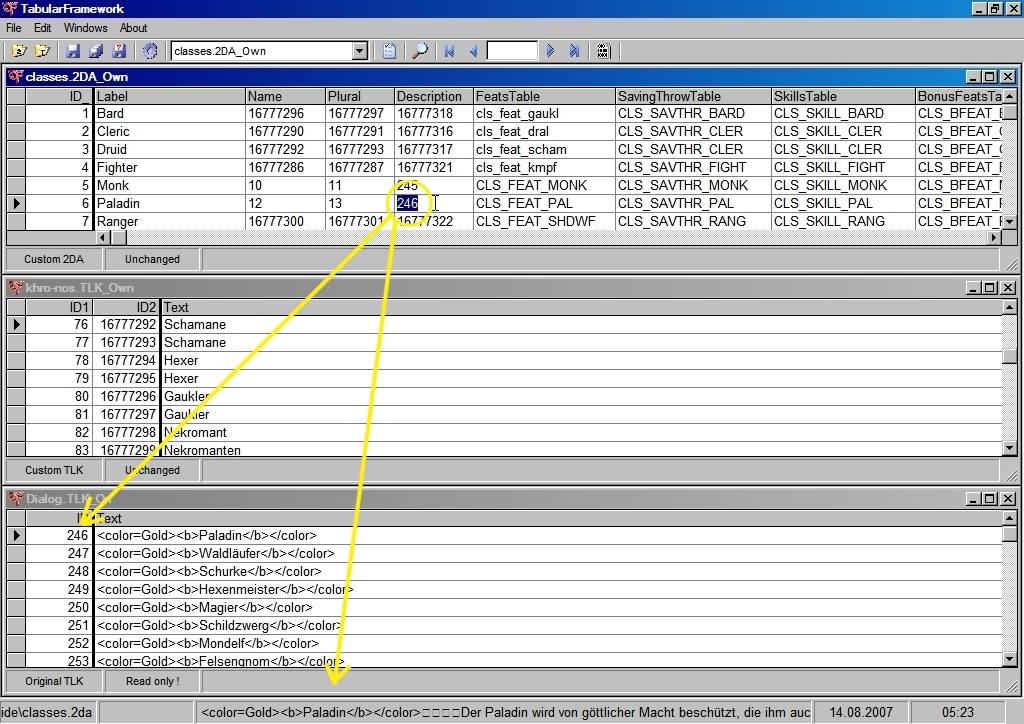Jump to first record with navigation icon
This screenshot has width=1024, height=724.
(x=450, y=51)
